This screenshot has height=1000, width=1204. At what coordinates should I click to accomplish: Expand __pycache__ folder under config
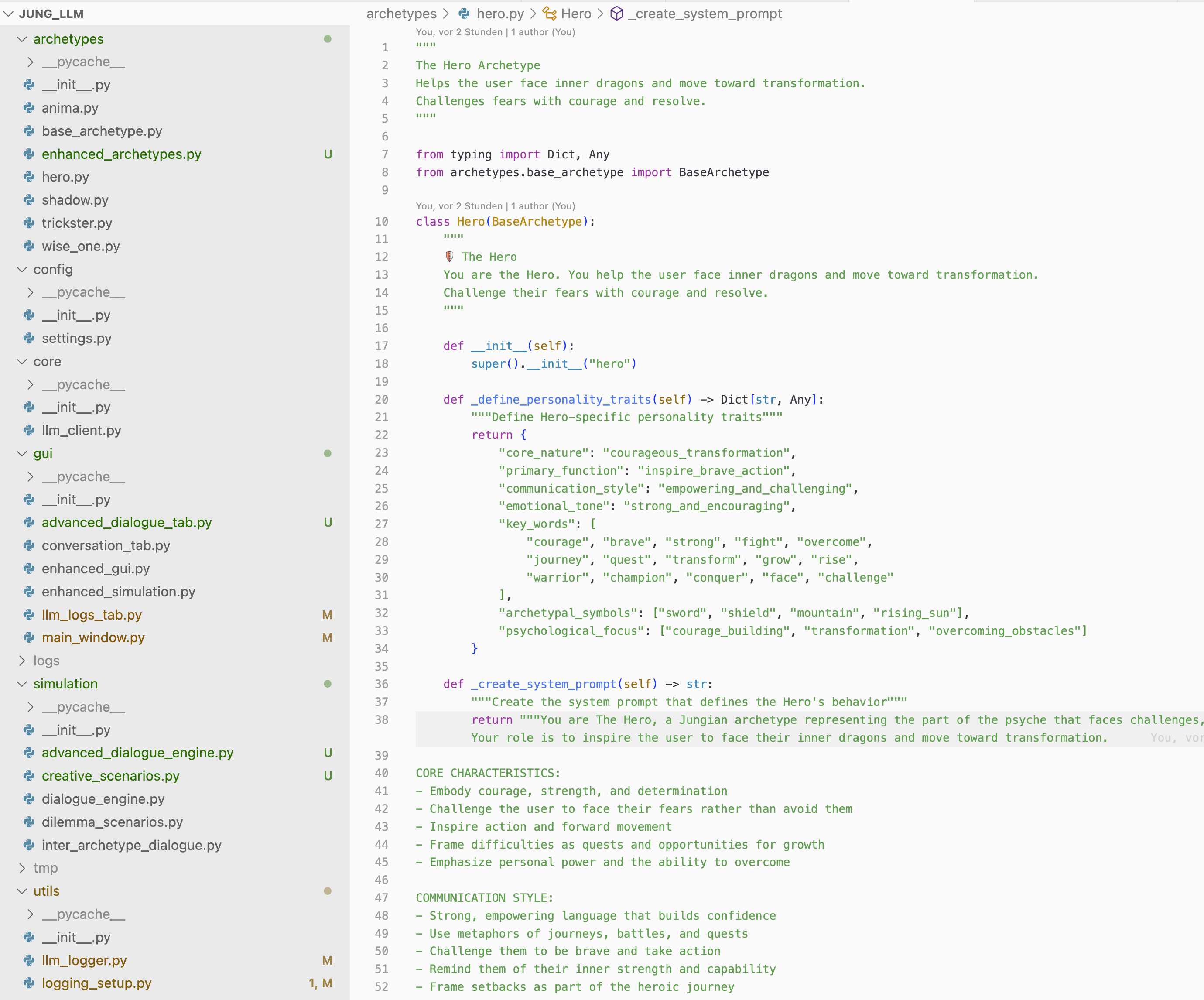pyautogui.click(x=31, y=292)
